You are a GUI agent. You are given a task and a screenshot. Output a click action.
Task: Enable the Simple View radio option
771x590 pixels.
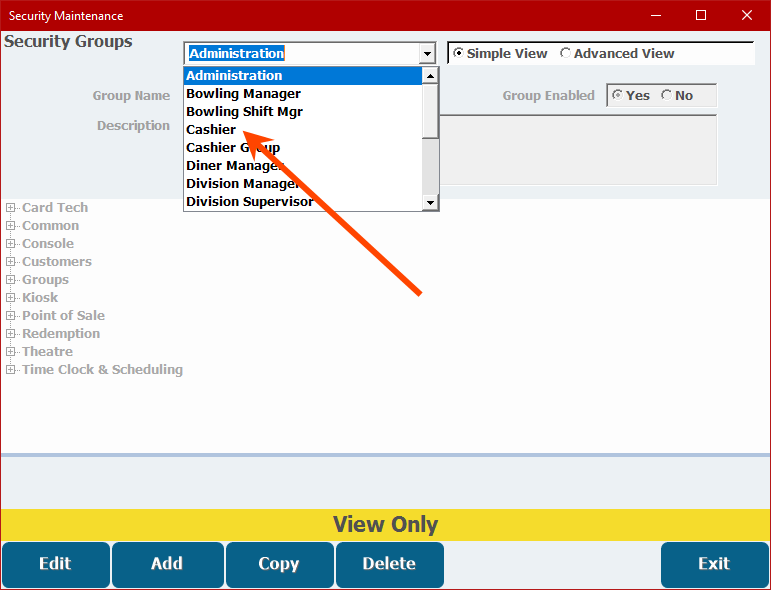[459, 54]
